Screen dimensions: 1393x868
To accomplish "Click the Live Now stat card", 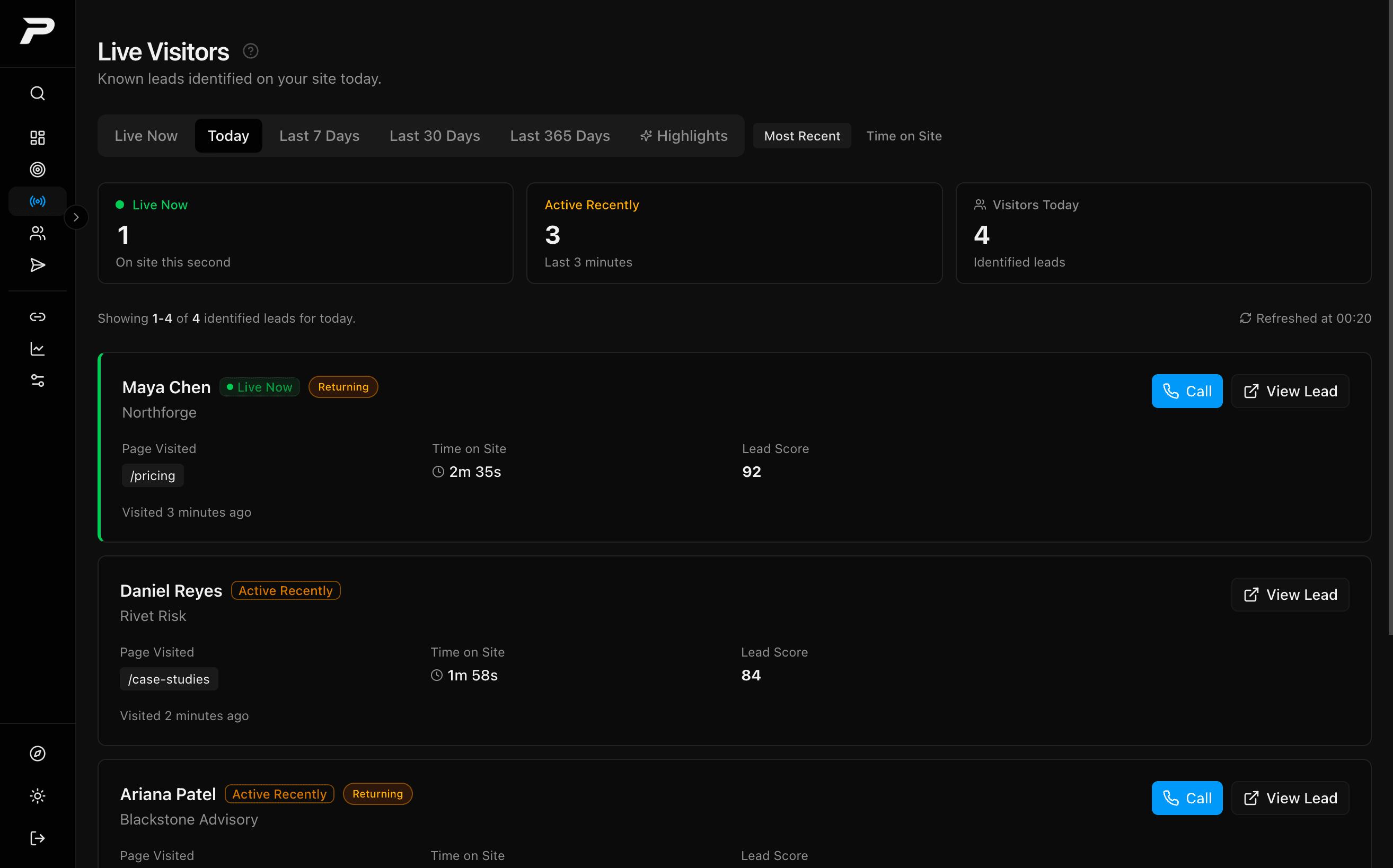I will (x=305, y=233).
